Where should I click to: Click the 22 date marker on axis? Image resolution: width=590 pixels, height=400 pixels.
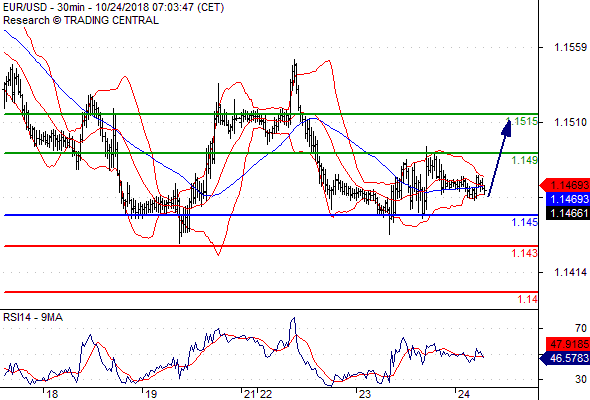point(266,394)
